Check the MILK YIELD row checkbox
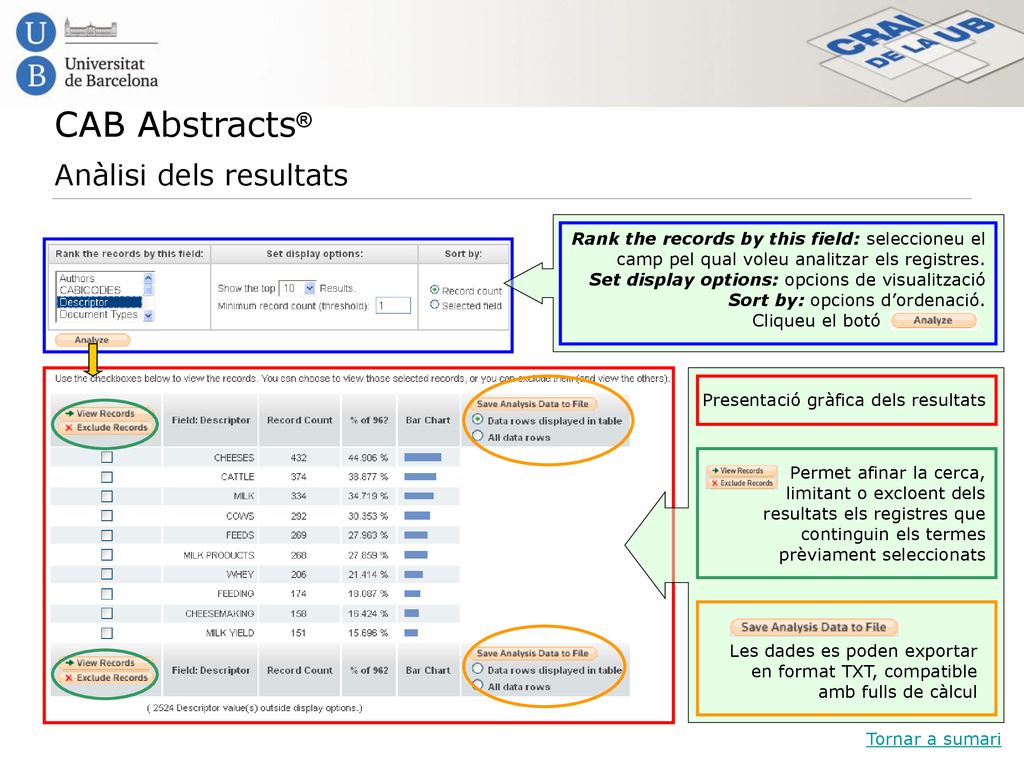Screen dimensions: 1024x768 107,633
